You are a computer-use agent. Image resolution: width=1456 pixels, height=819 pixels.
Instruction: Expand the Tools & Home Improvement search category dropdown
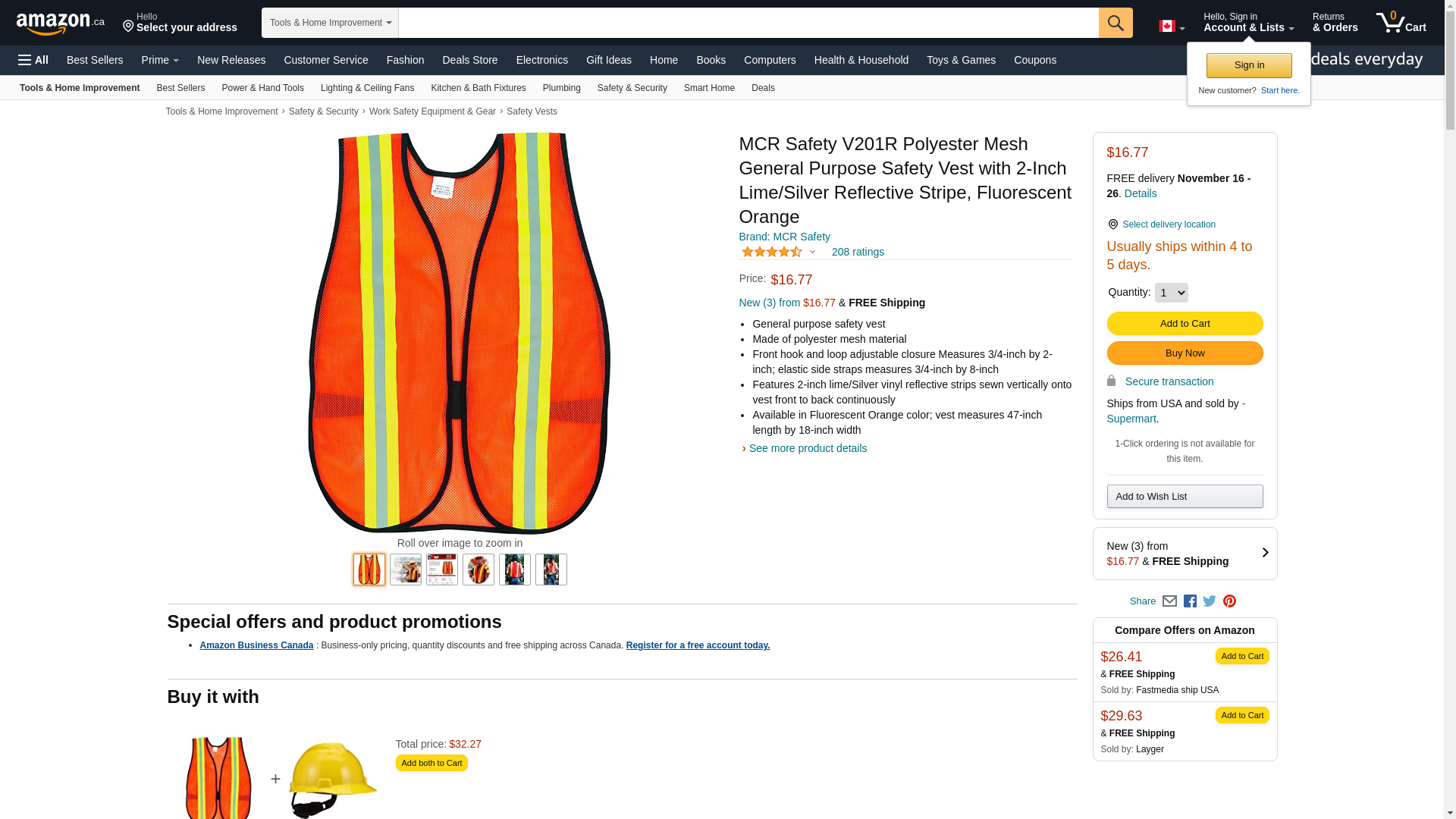[330, 23]
